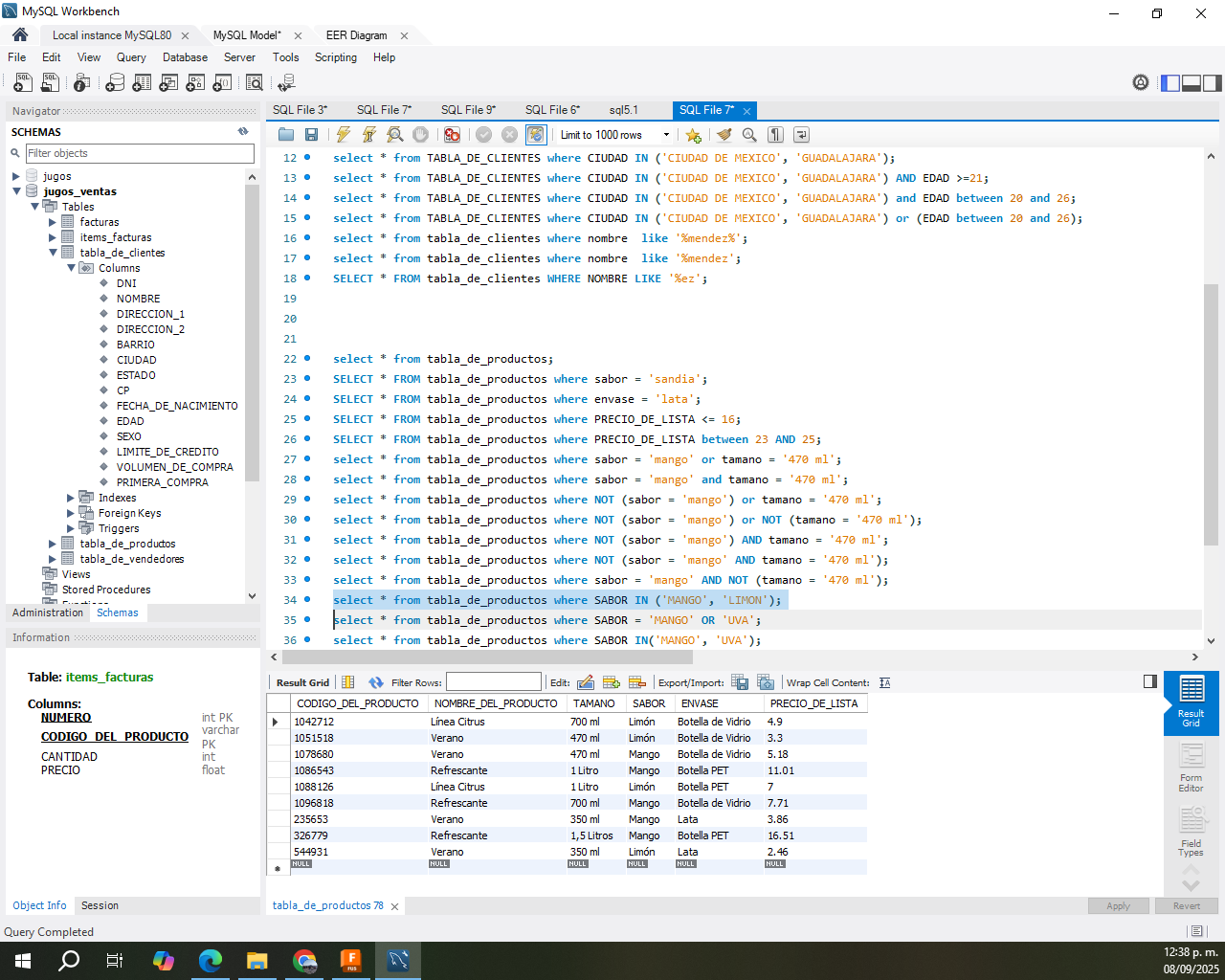Collapse tabla_de_clientes table node
Viewport: 1225px width, 980px height.
(53, 253)
